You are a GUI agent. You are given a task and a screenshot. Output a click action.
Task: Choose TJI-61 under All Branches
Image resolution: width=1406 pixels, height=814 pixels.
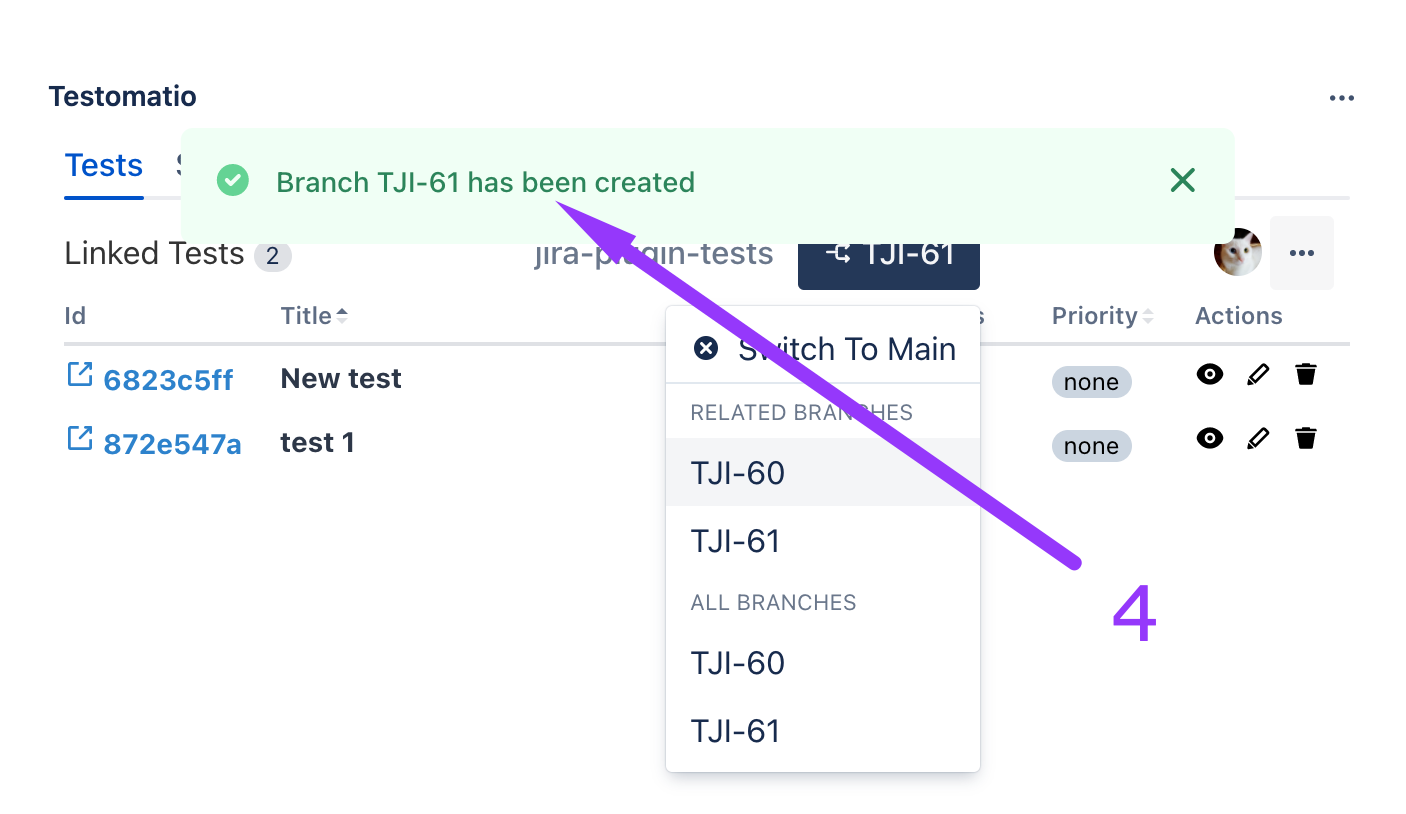pos(736,731)
